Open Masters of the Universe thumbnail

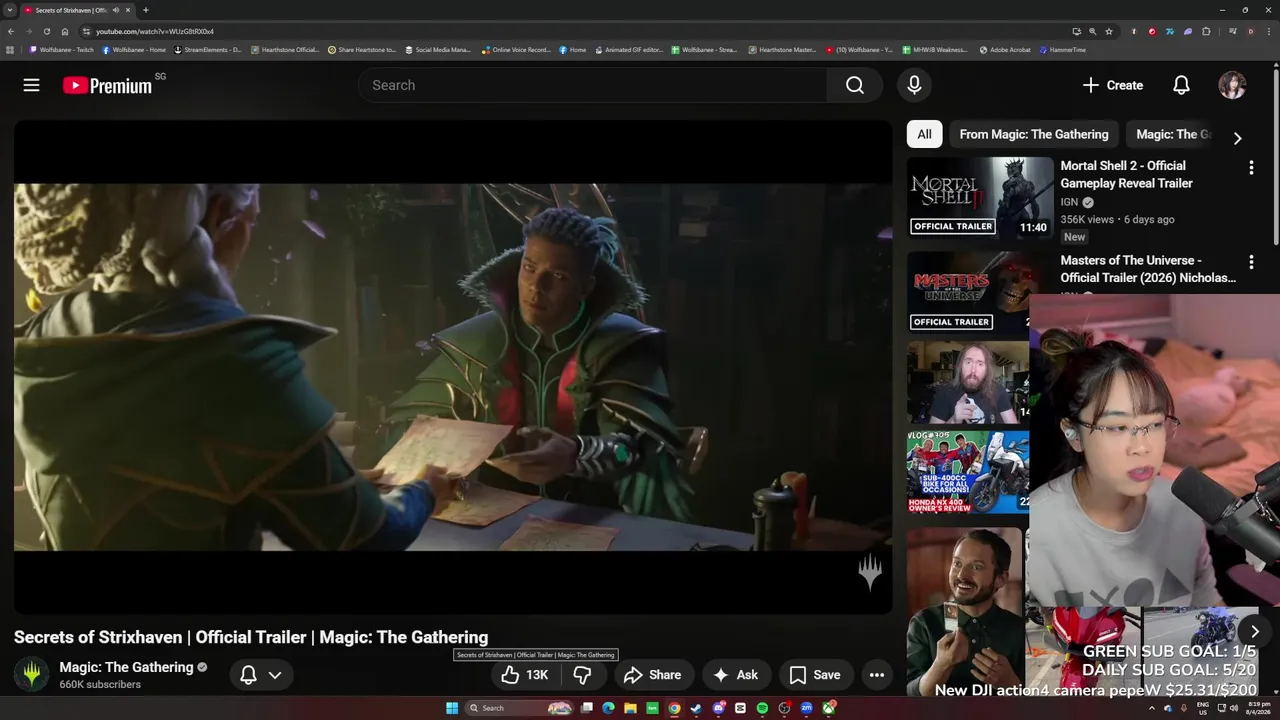(x=968, y=292)
